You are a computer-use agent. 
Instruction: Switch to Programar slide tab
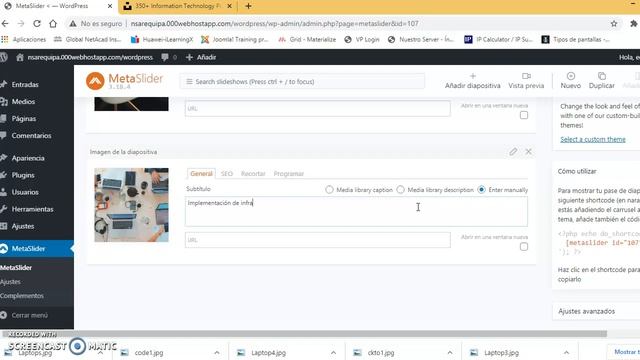click(x=289, y=173)
